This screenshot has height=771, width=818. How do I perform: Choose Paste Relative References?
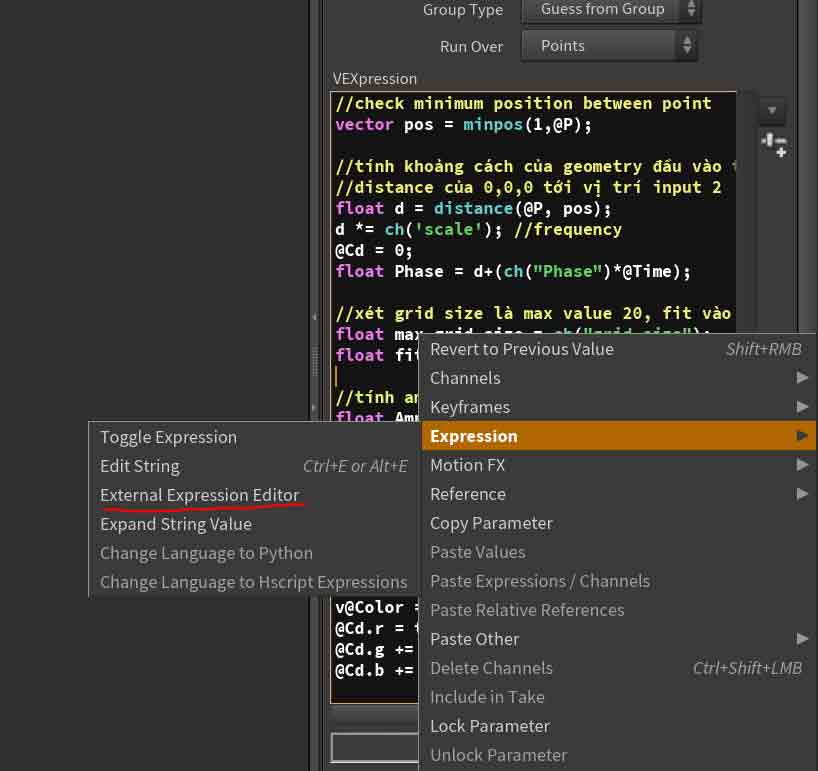[x=618, y=610]
